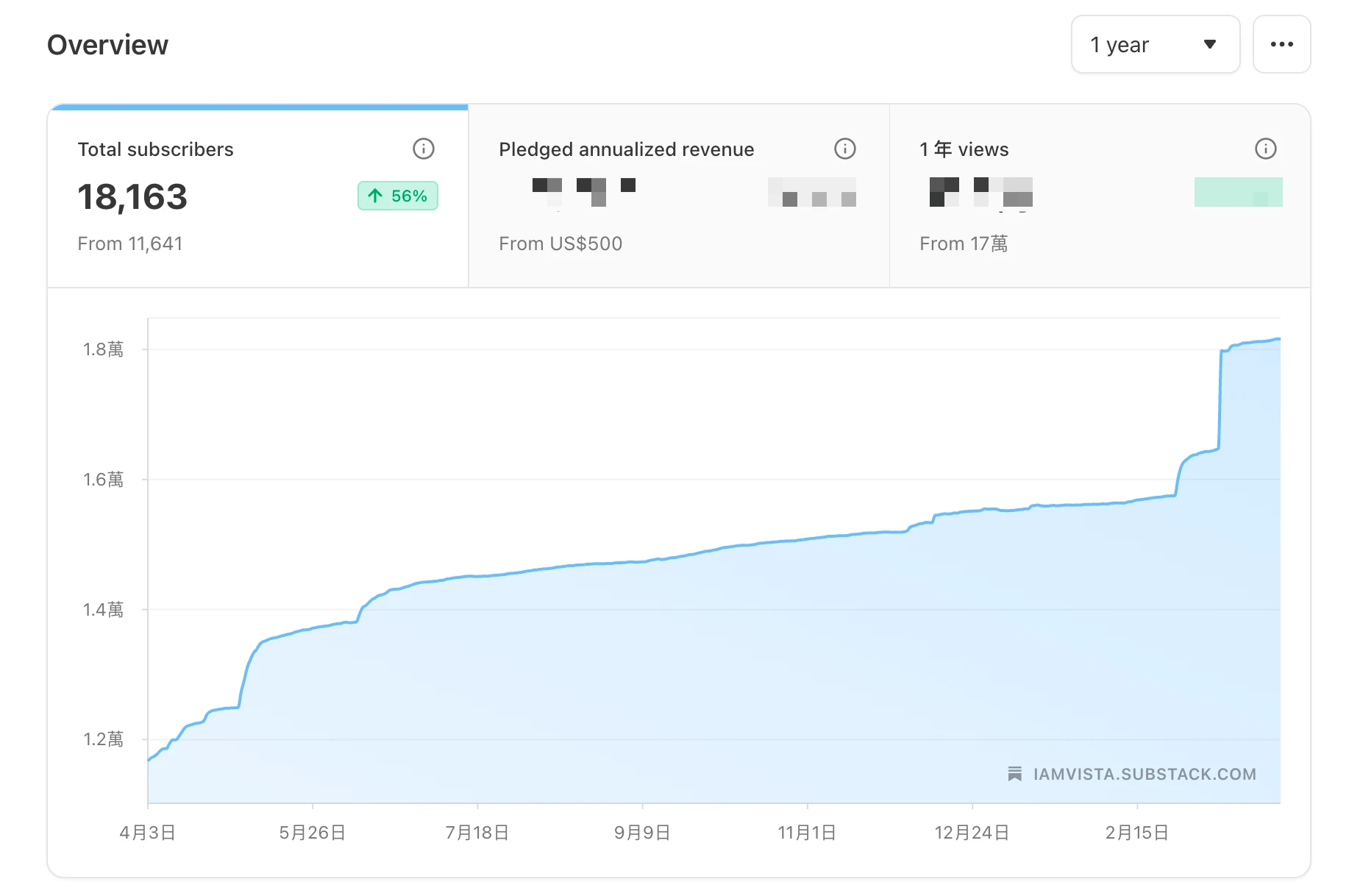Viewport: 1349px width, 896px height.
Task: Click the 1.8萬 y-axis label
Action: click(103, 349)
